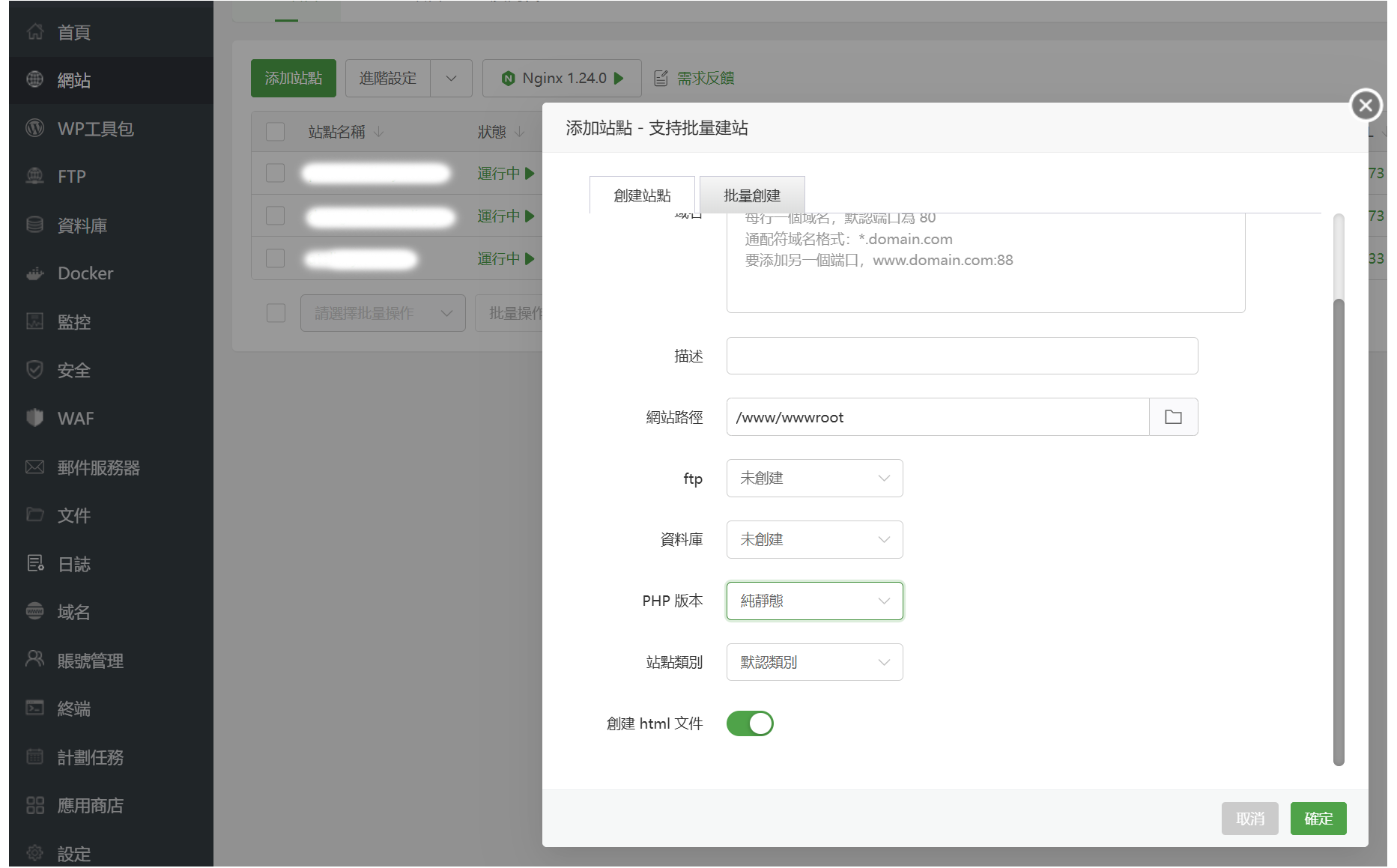Open the 終端 terminal icon in sidebar
The height and width of the screenshot is (868, 1397).
click(34, 708)
